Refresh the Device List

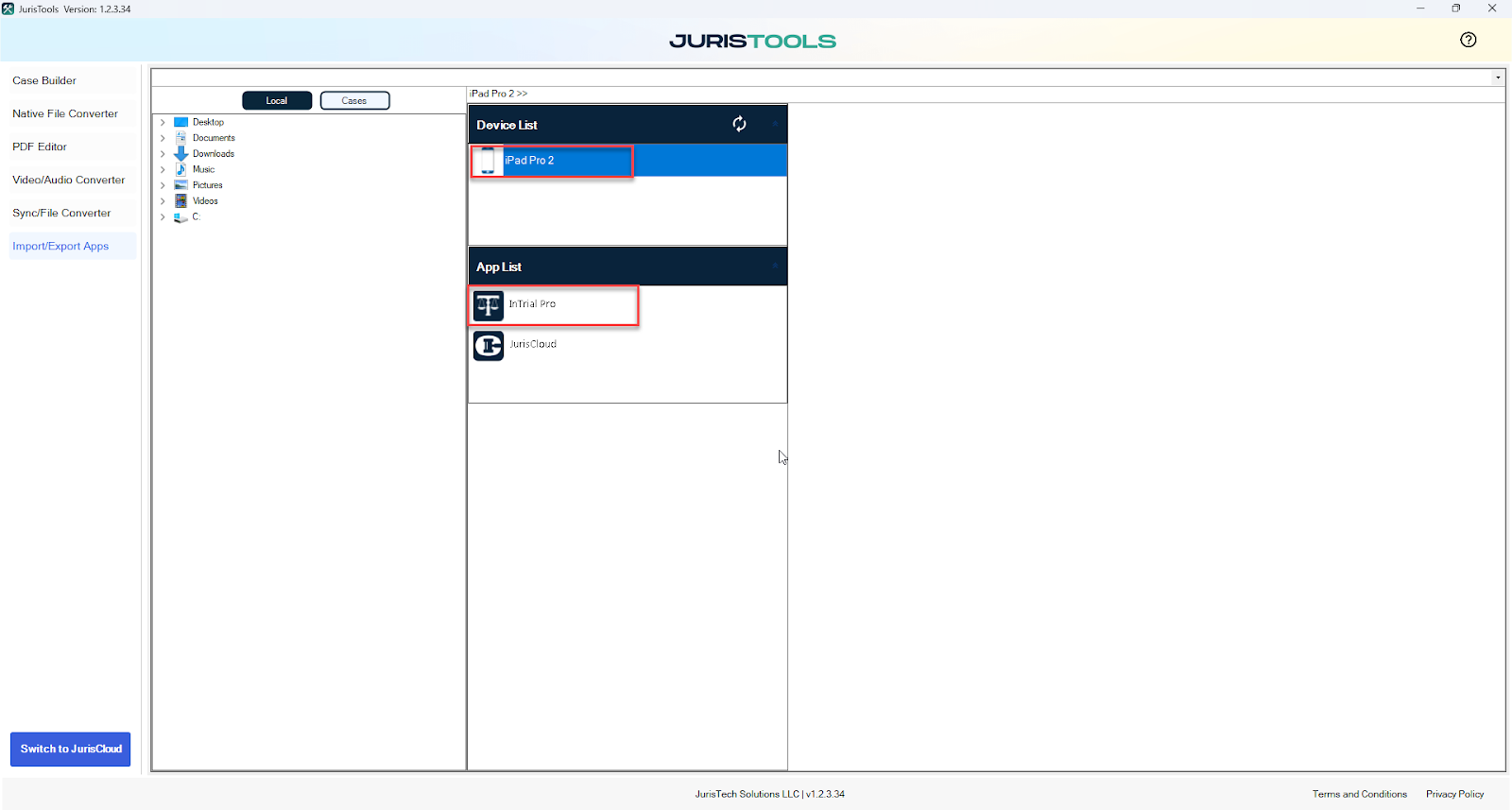pyautogui.click(x=739, y=124)
